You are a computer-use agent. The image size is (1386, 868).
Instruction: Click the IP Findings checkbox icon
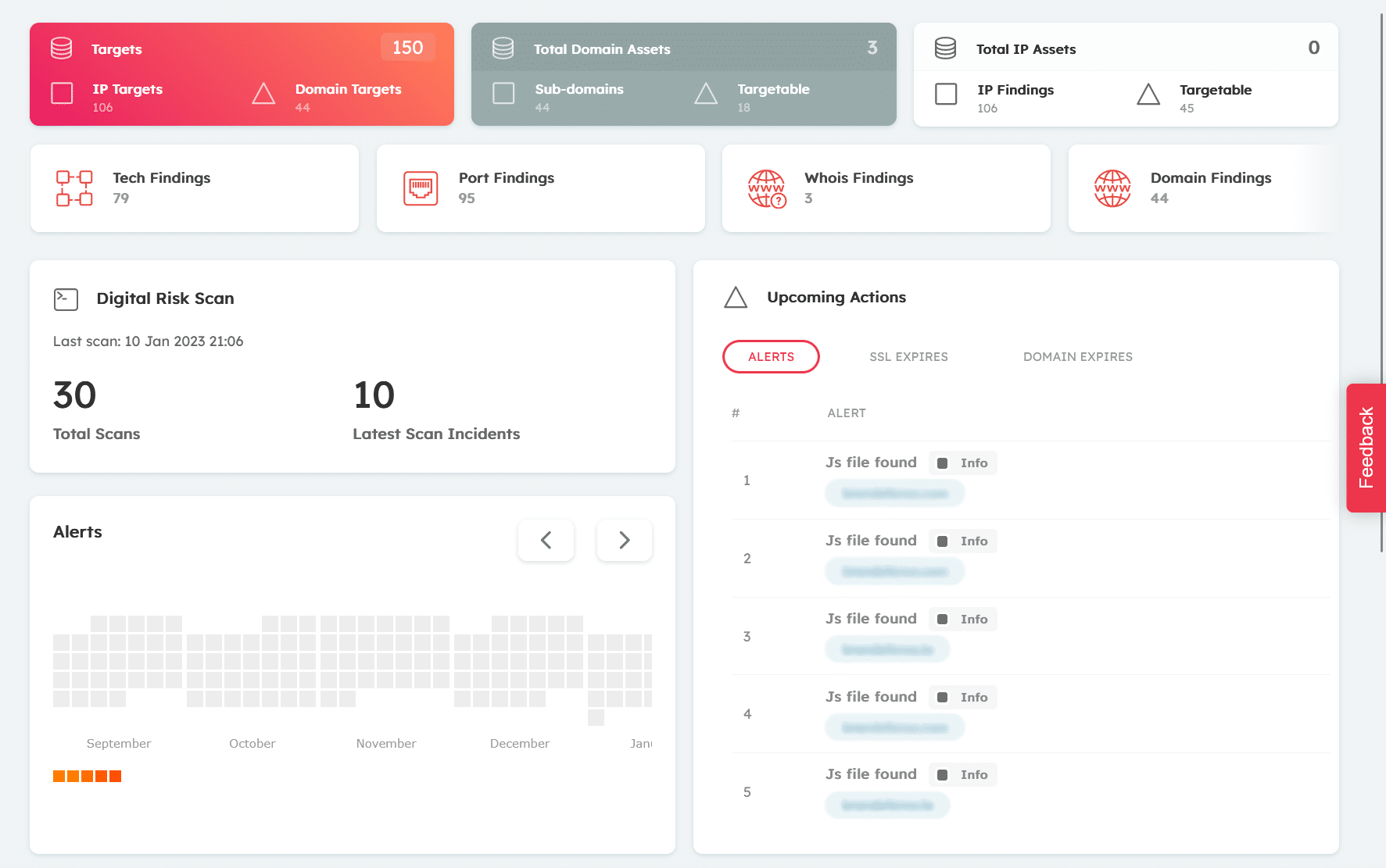(x=945, y=94)
